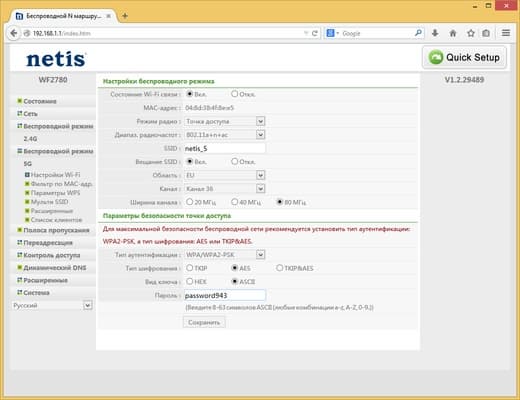This screenshot has height=400, width=520.
Task: Save settings with the Сохранить button
Action: [x=204, y=322]
